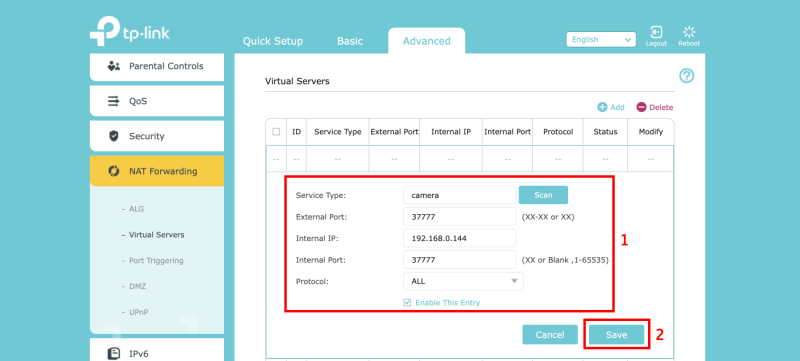Viewport: 800px width, 361px height.
Task: Select NAT Forwarding menu item
Action: 157,171
